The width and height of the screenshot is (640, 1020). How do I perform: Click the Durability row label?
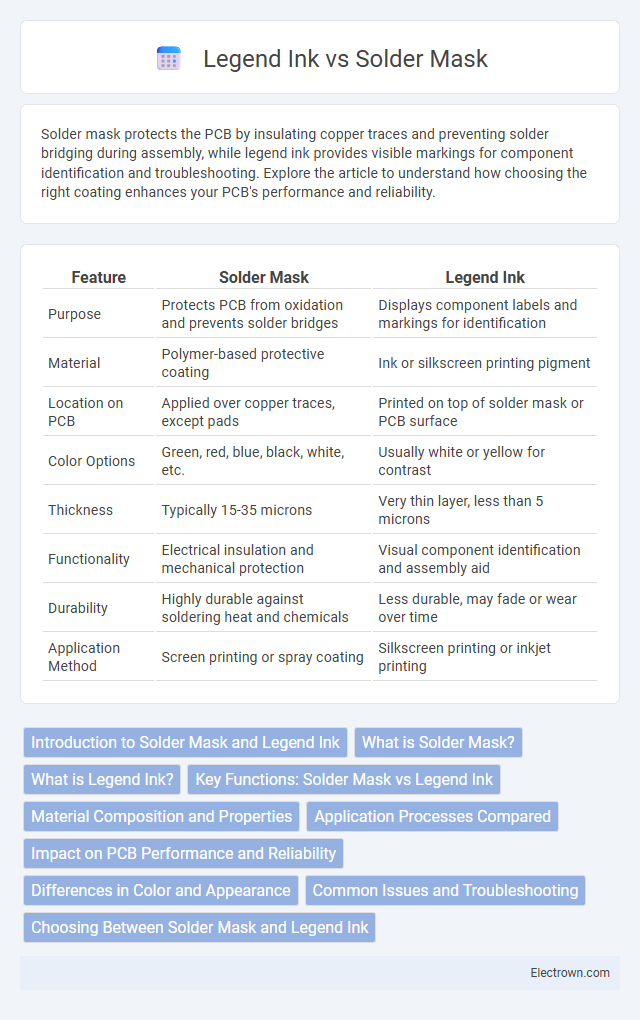77,608
